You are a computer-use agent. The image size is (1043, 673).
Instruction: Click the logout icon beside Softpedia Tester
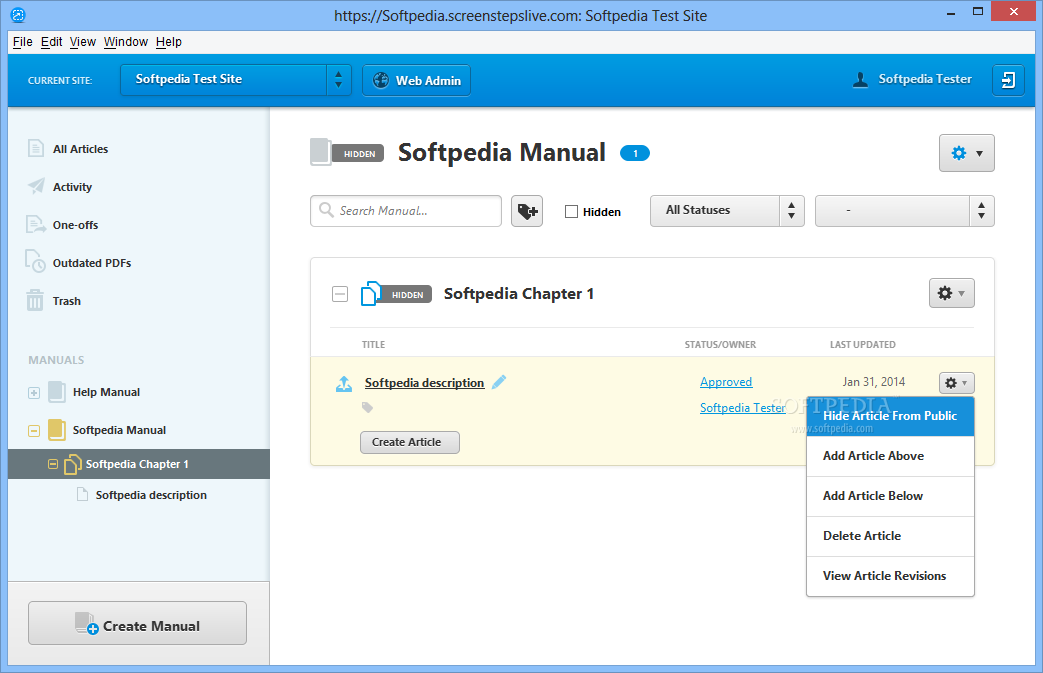(1008, 80)
